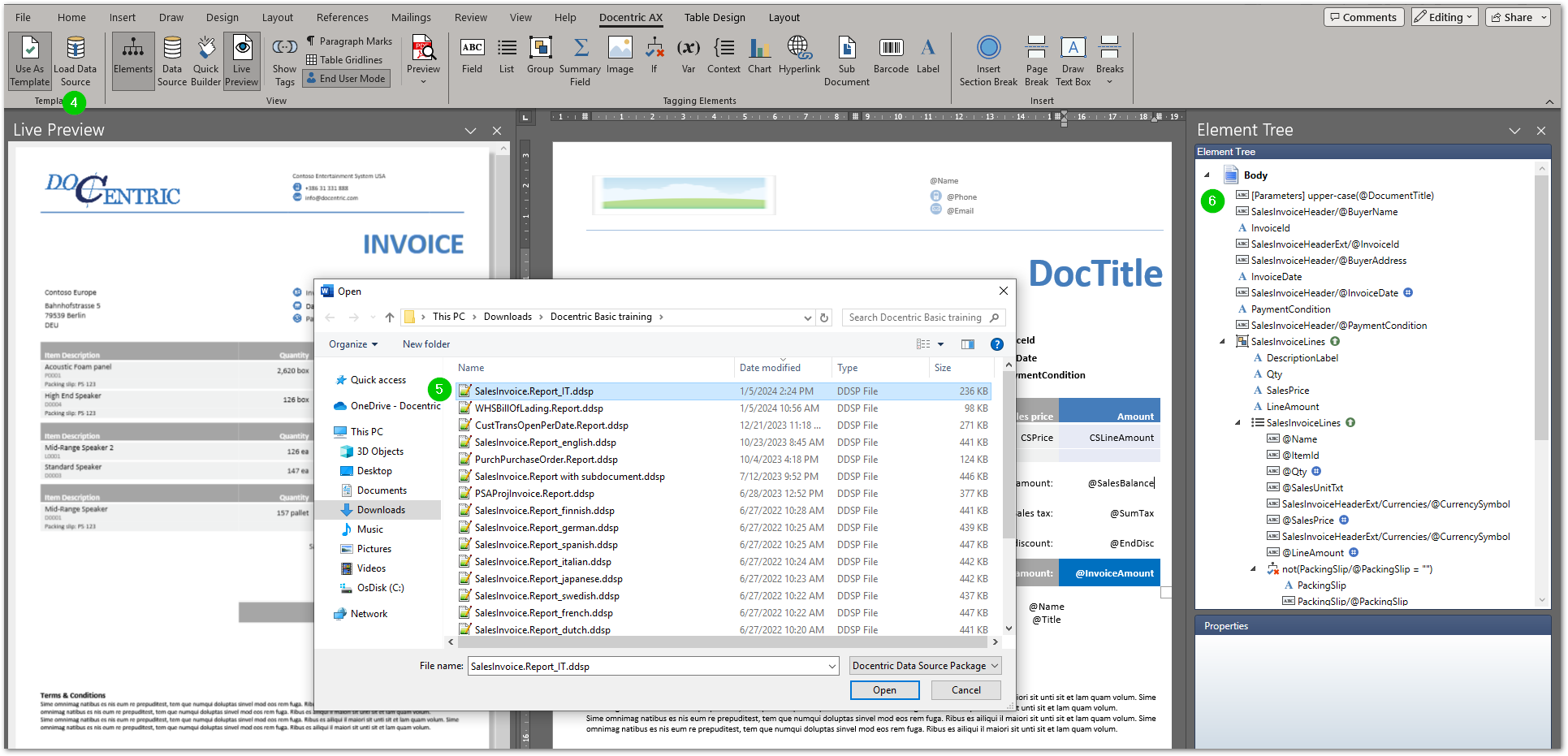Click the Share button
The width and height of the screenshot is (1568, 756).
pyautogui.click(x=1518, y=17)
